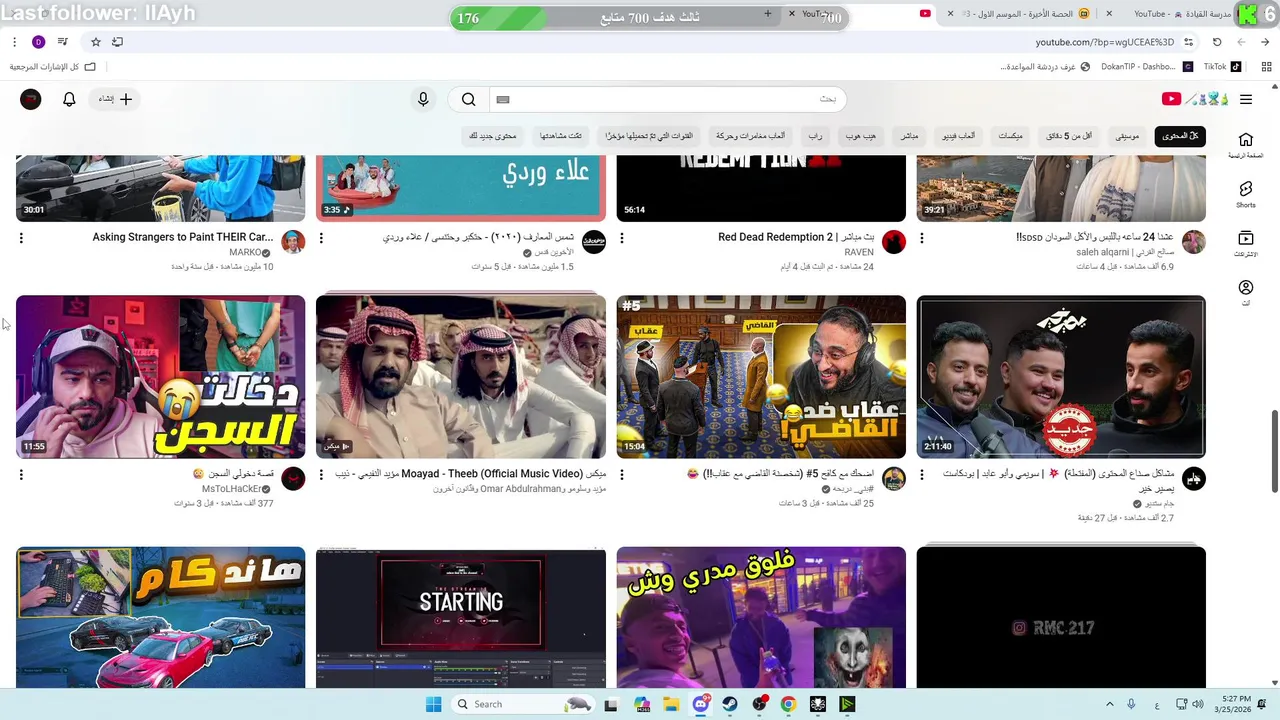Open the apps grid in the bookmarks bar

pyautogui.click(x=1266, y=67)
